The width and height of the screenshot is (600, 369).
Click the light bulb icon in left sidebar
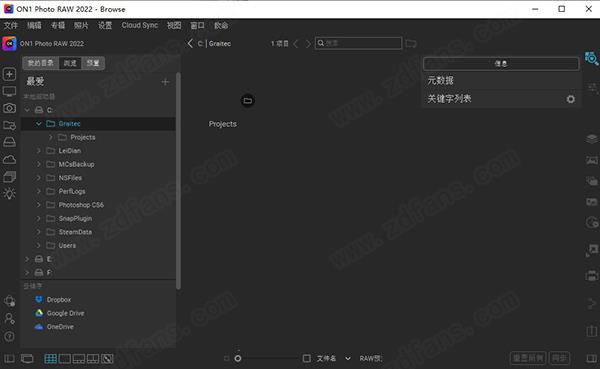point(10,193)
